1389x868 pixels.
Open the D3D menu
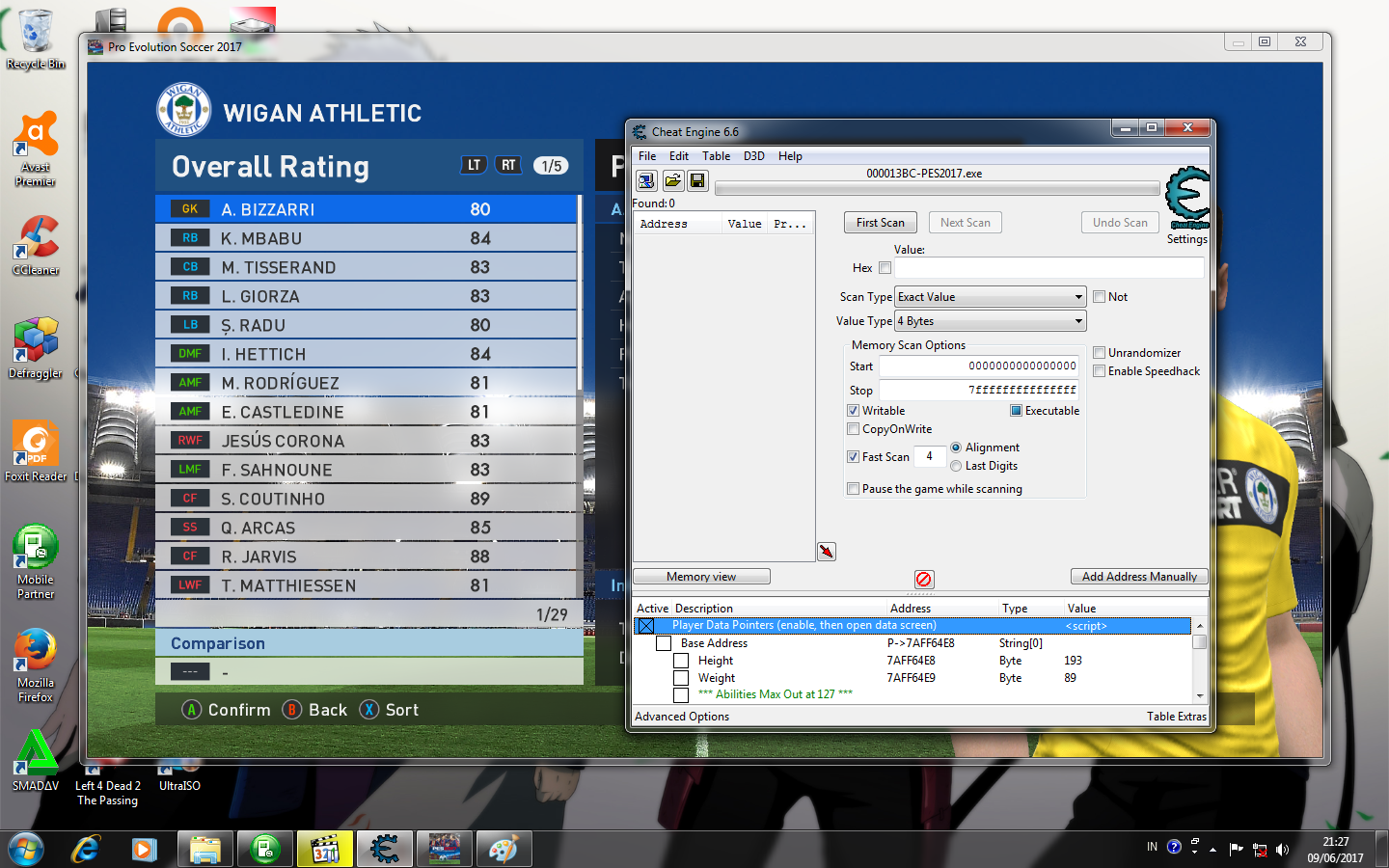click(x=753, y=155)
